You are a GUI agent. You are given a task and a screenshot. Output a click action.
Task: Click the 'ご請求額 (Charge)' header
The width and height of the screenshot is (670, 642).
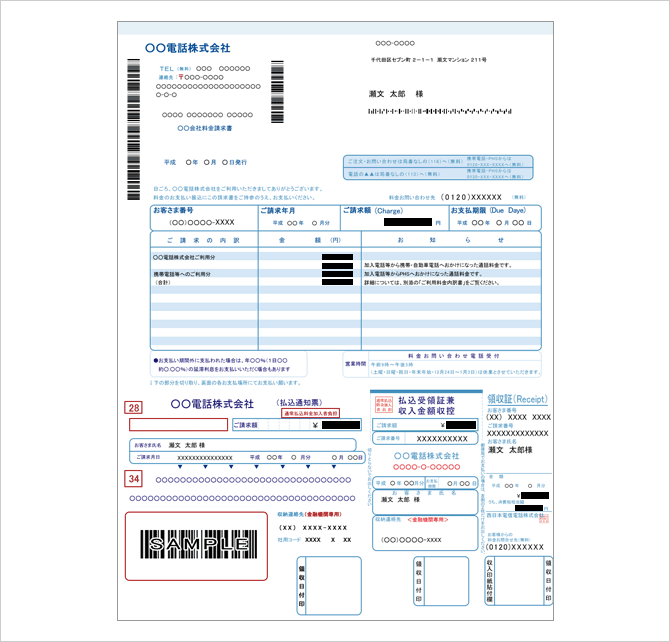tap(373, 211)
